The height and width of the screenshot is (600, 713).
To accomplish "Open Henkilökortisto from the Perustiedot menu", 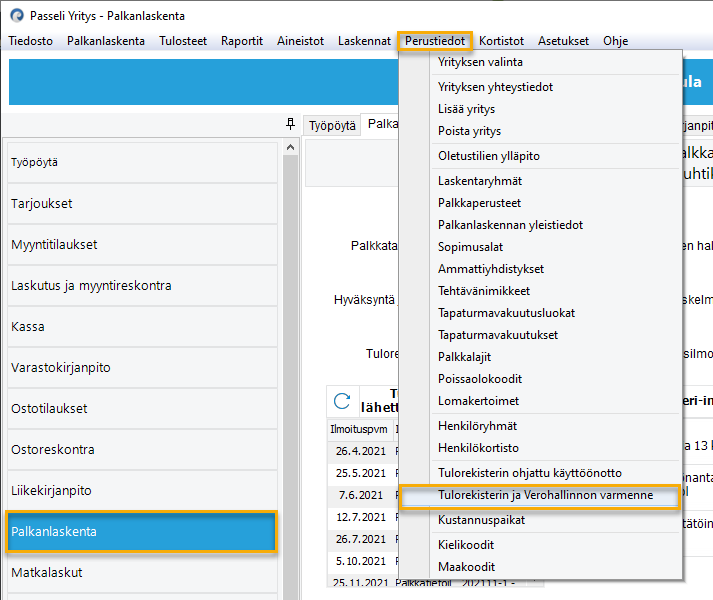I will point(478,448).
